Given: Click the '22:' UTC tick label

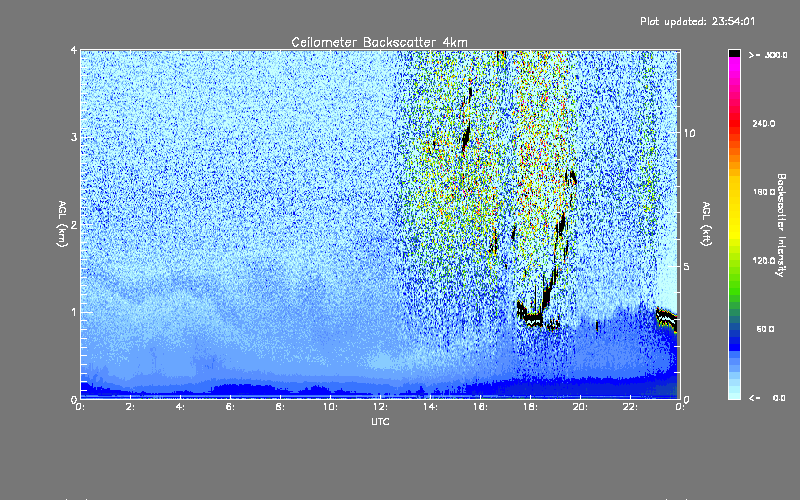Looking at the screenshot, I should (630, 407).
